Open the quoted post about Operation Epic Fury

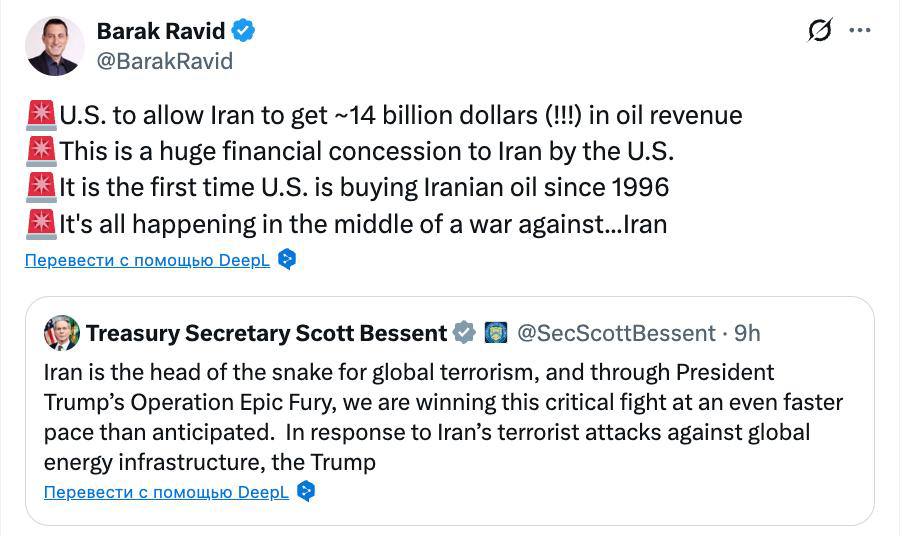[x=440, y=417]
